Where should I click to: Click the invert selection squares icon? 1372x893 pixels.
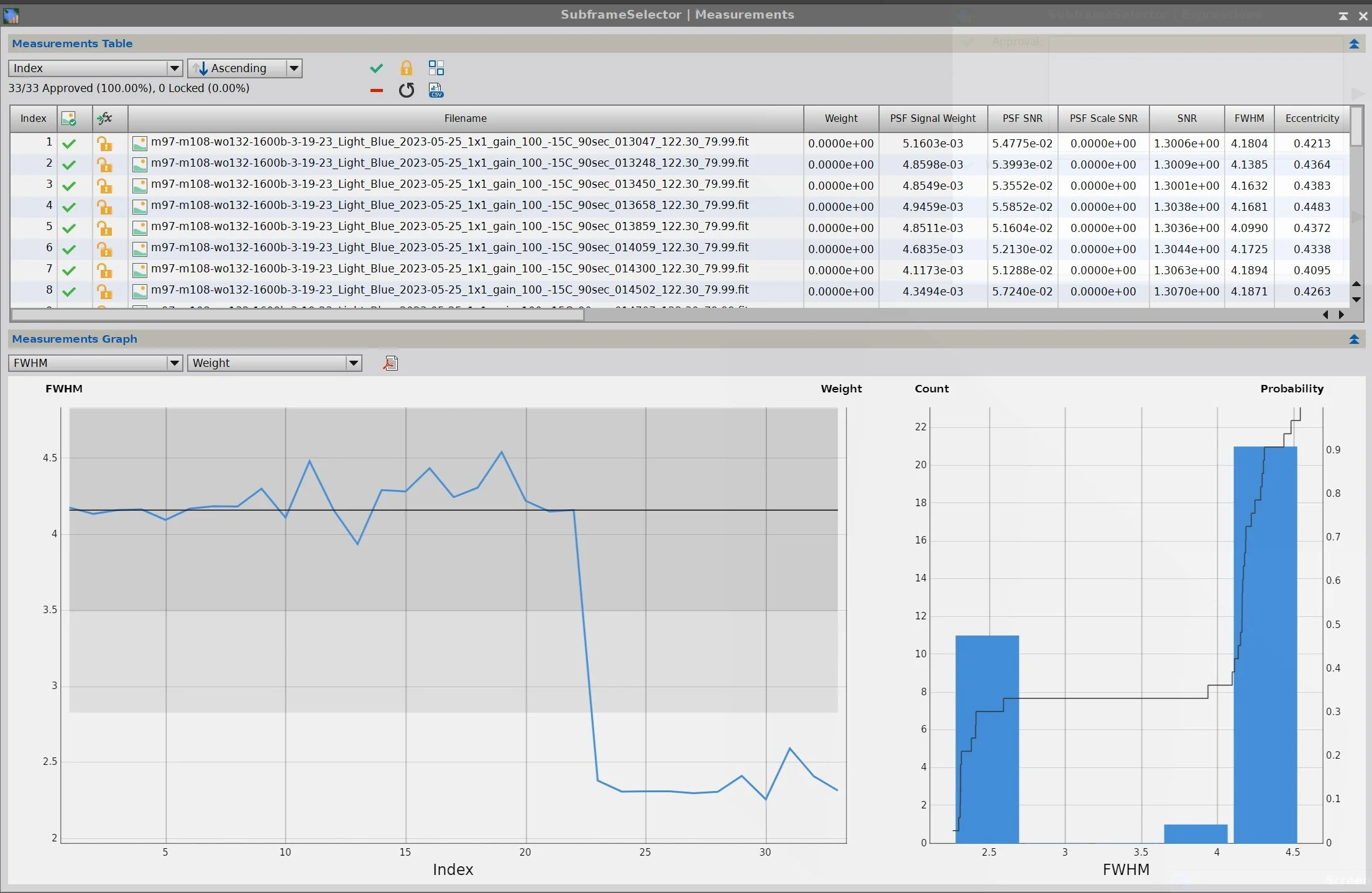point(436,68)
